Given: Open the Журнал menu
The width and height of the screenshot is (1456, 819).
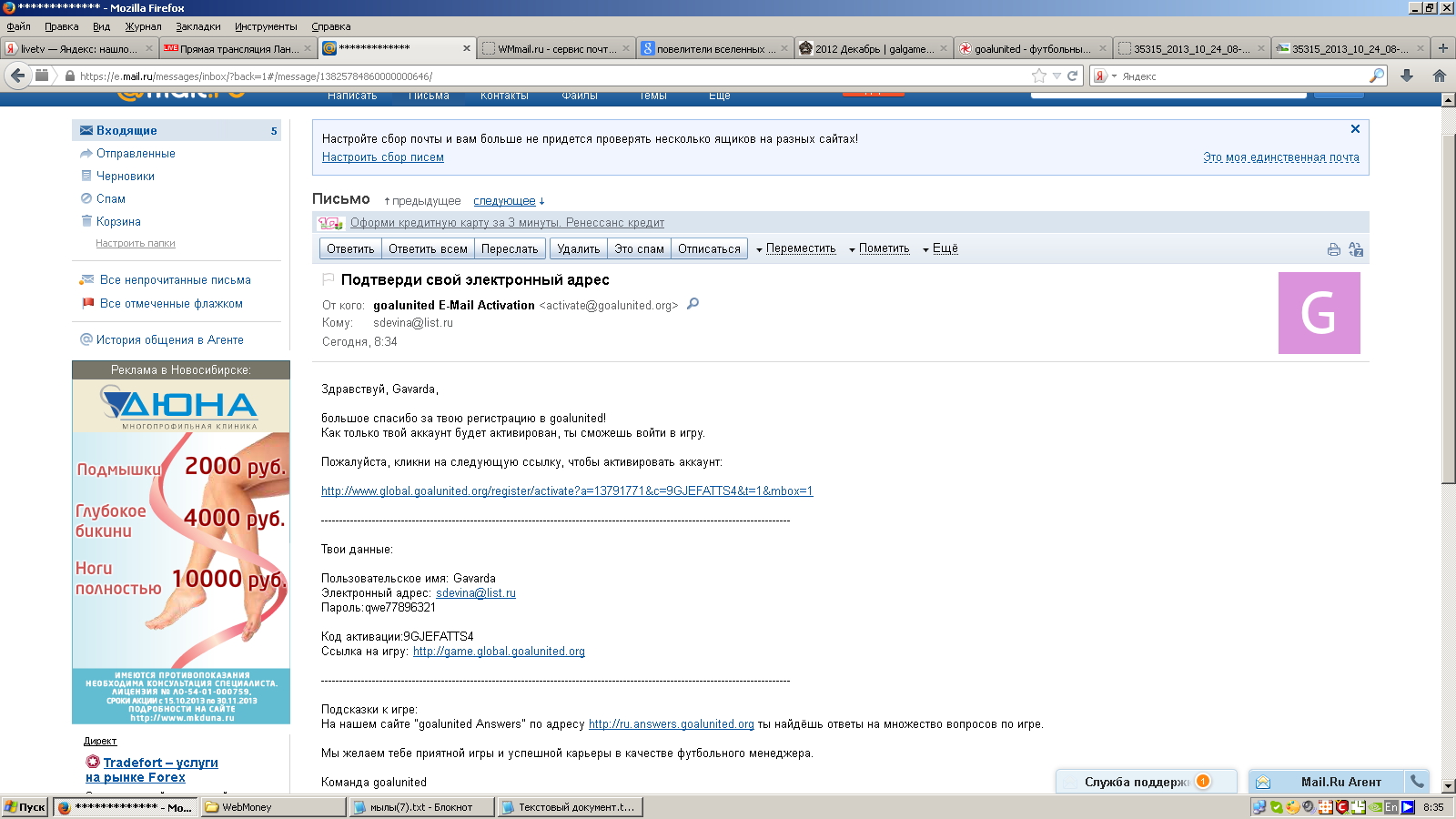Looking at the screenshot, I should pos(143,26).
